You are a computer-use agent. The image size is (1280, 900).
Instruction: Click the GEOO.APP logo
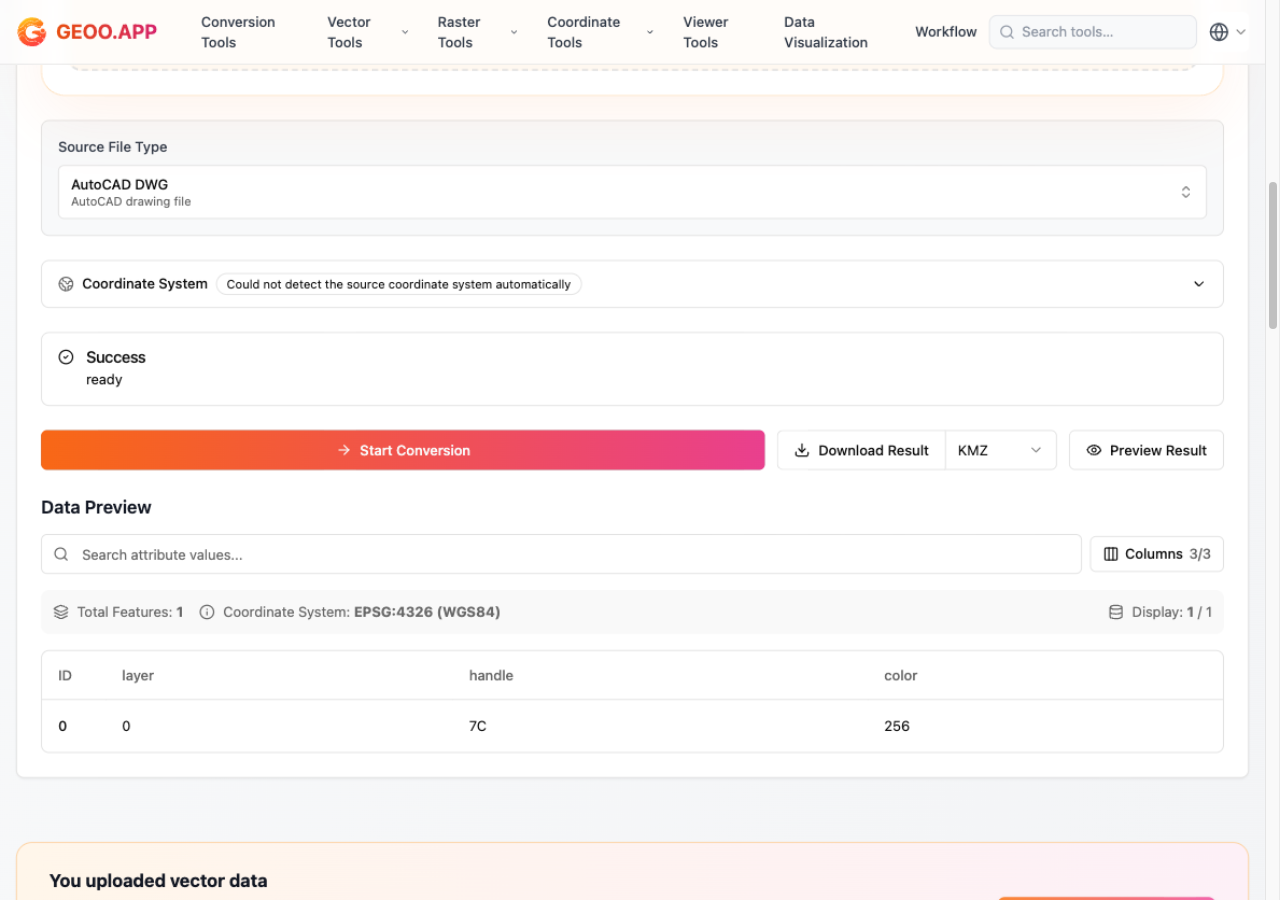coord(88,32)
